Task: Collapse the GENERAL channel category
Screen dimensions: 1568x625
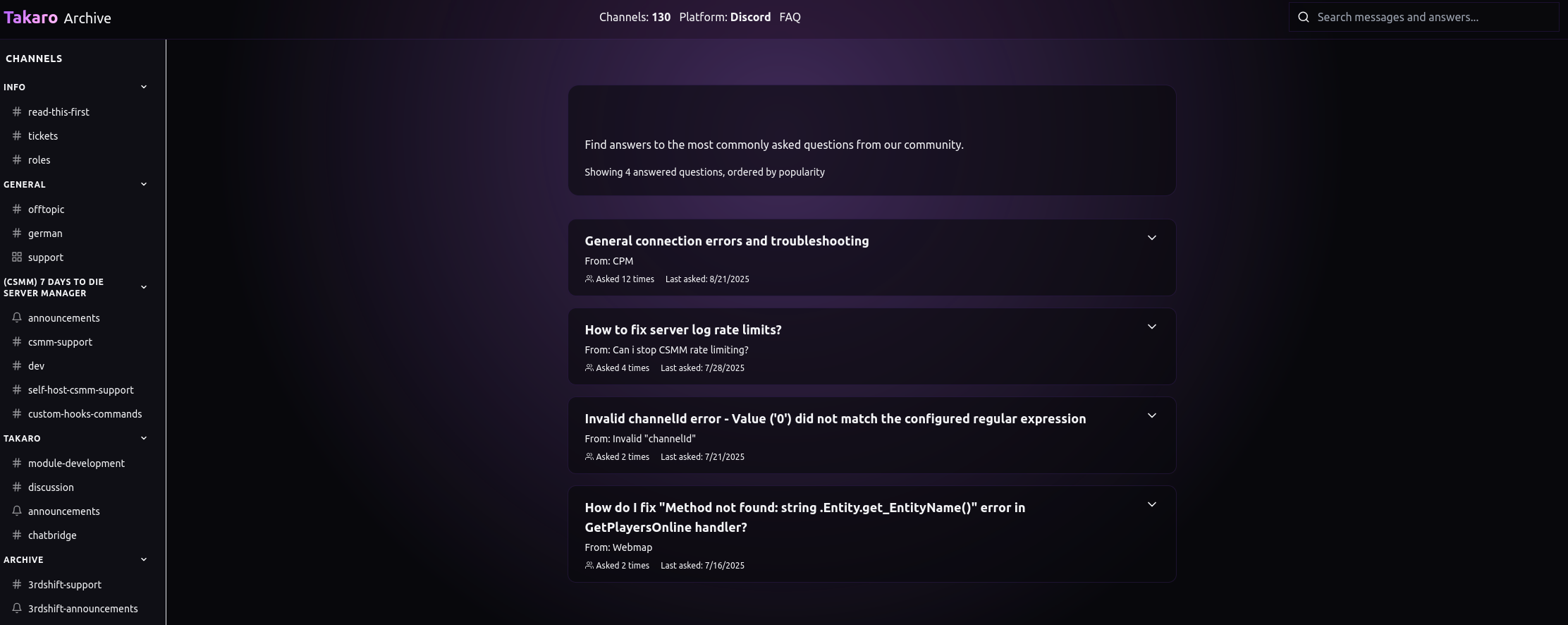Action: pos(144,184)
